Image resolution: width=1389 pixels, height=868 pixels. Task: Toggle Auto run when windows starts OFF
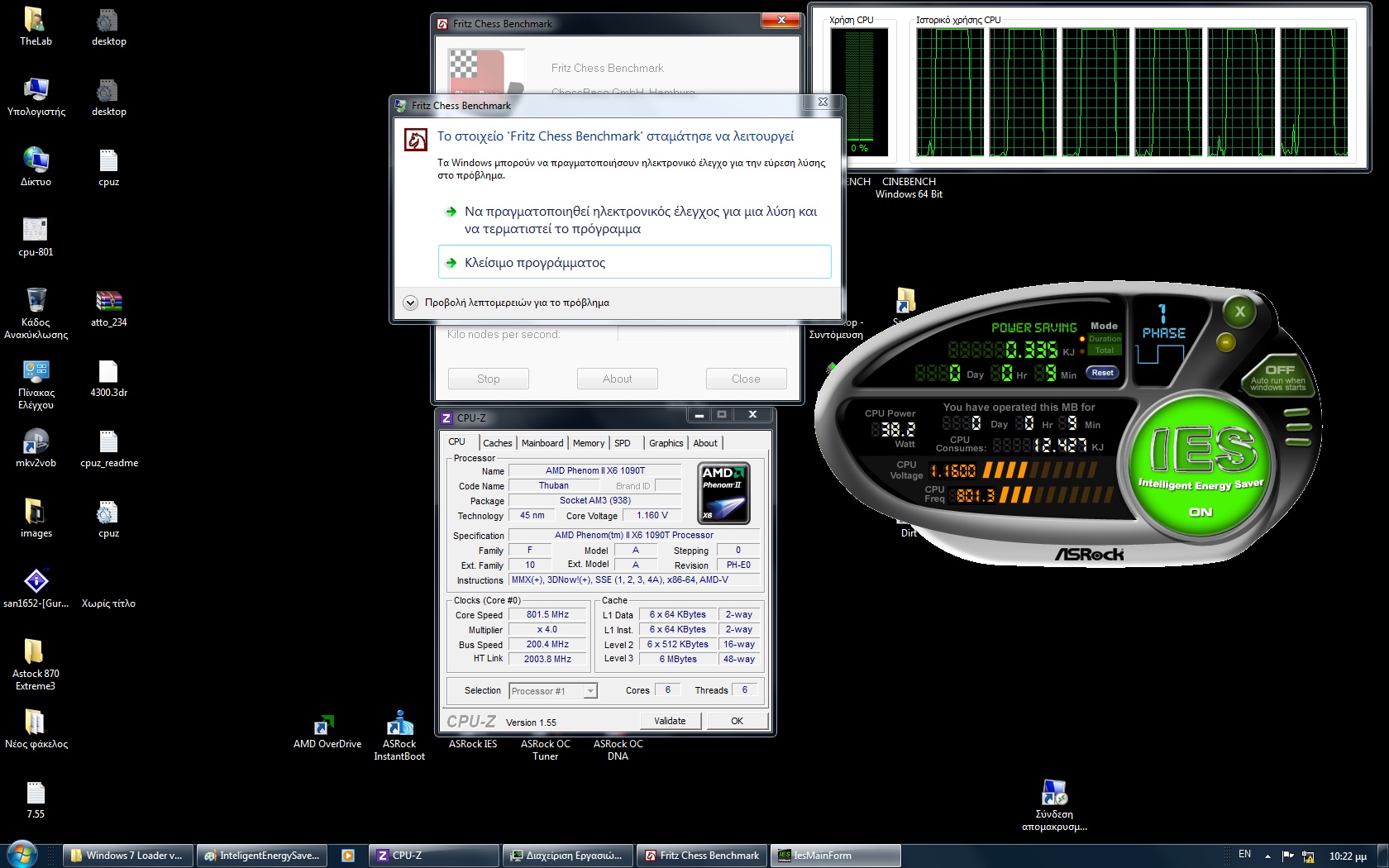point(1278,375)
